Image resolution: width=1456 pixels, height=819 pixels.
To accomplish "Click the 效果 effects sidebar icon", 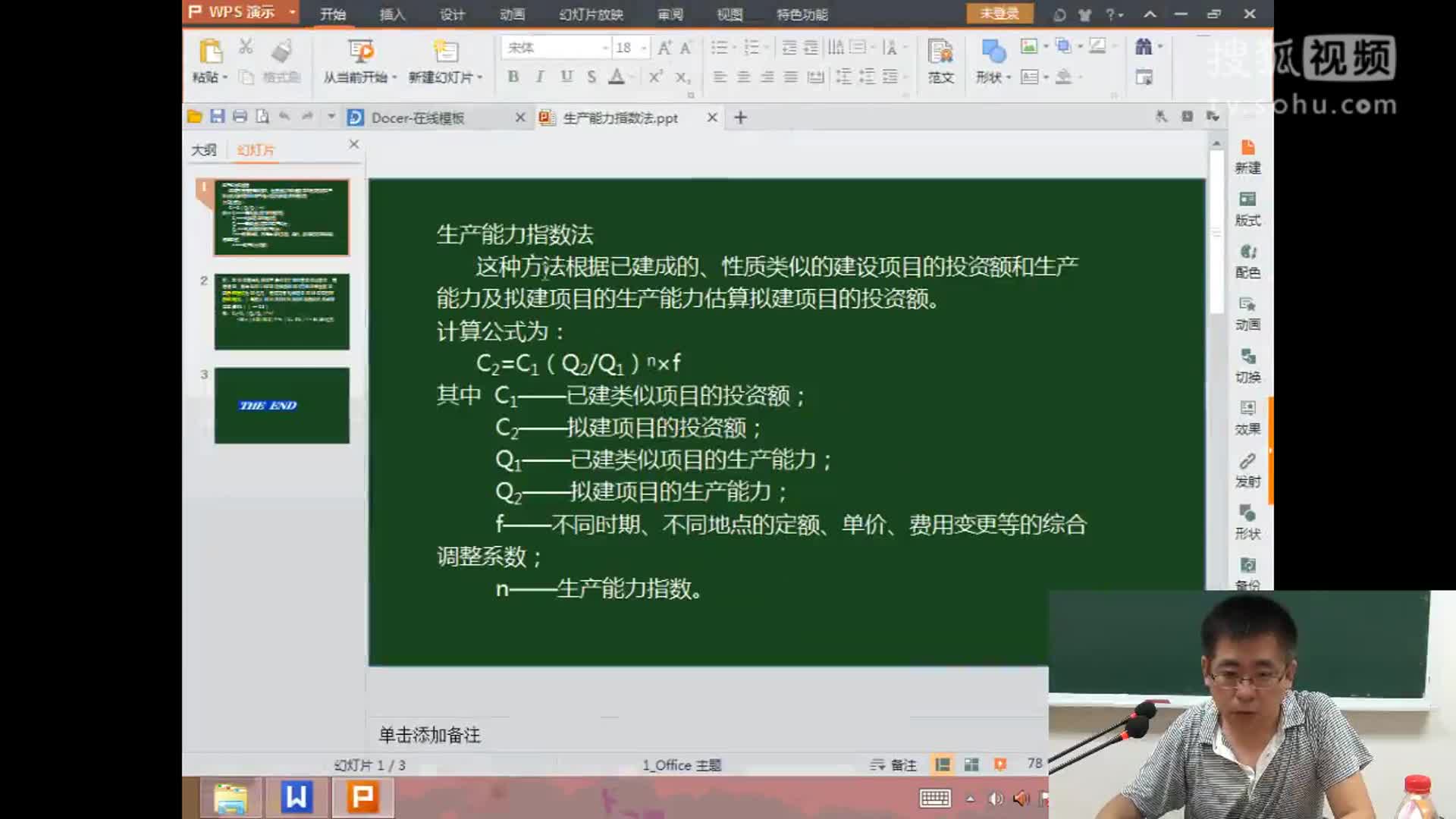I will coord(1247,409).
